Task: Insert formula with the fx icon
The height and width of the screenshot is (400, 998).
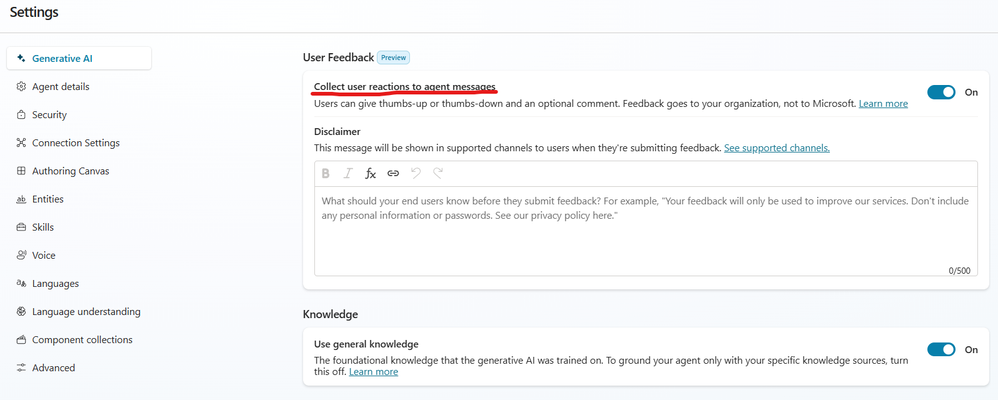Action: tap(370, 173)
